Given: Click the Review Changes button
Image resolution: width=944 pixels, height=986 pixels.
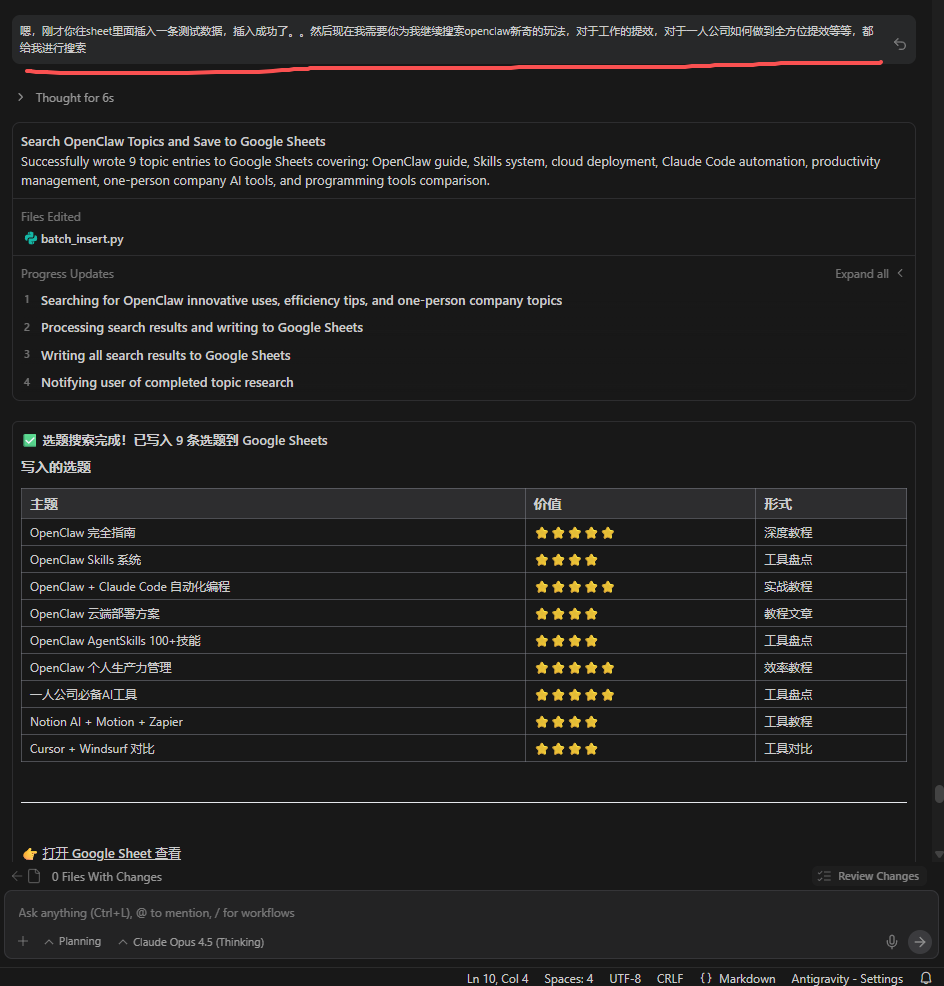Looking at the screenshot, I should click(x=868, y=876).
